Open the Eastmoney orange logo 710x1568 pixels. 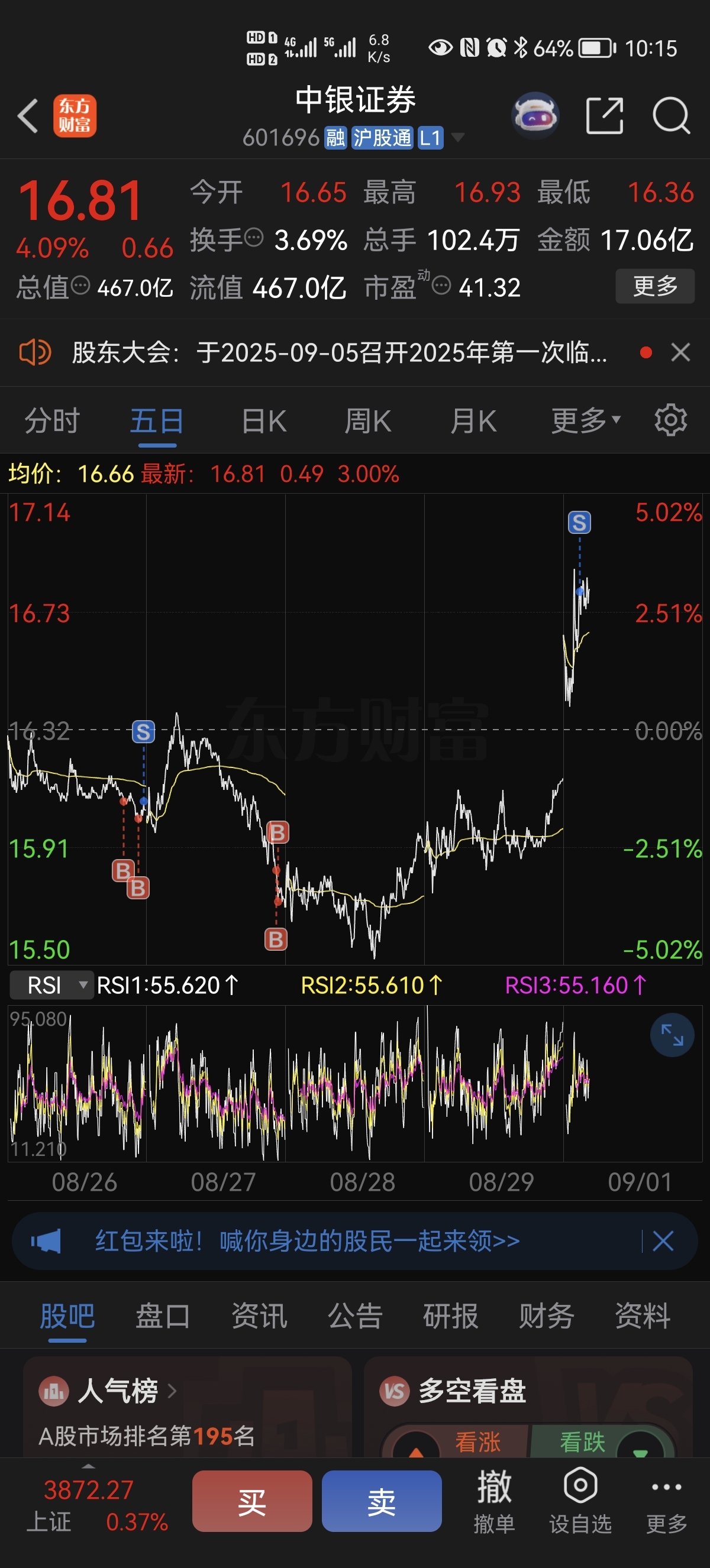tap(75, 116)
